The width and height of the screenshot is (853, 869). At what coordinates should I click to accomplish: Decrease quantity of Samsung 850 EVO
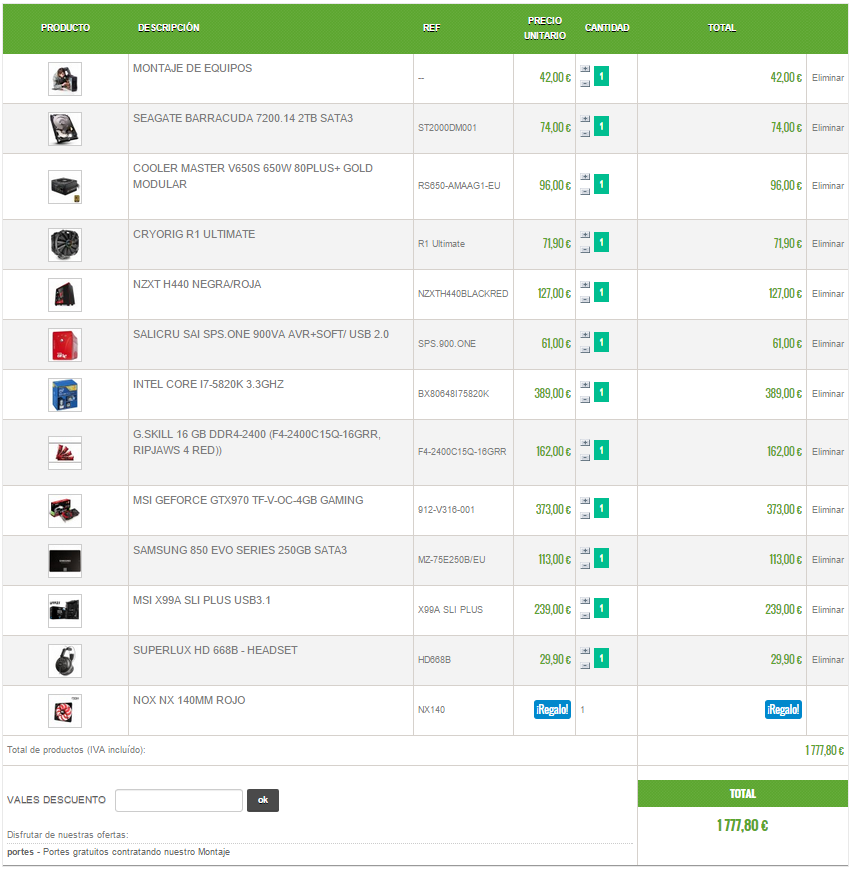(585, 566)
